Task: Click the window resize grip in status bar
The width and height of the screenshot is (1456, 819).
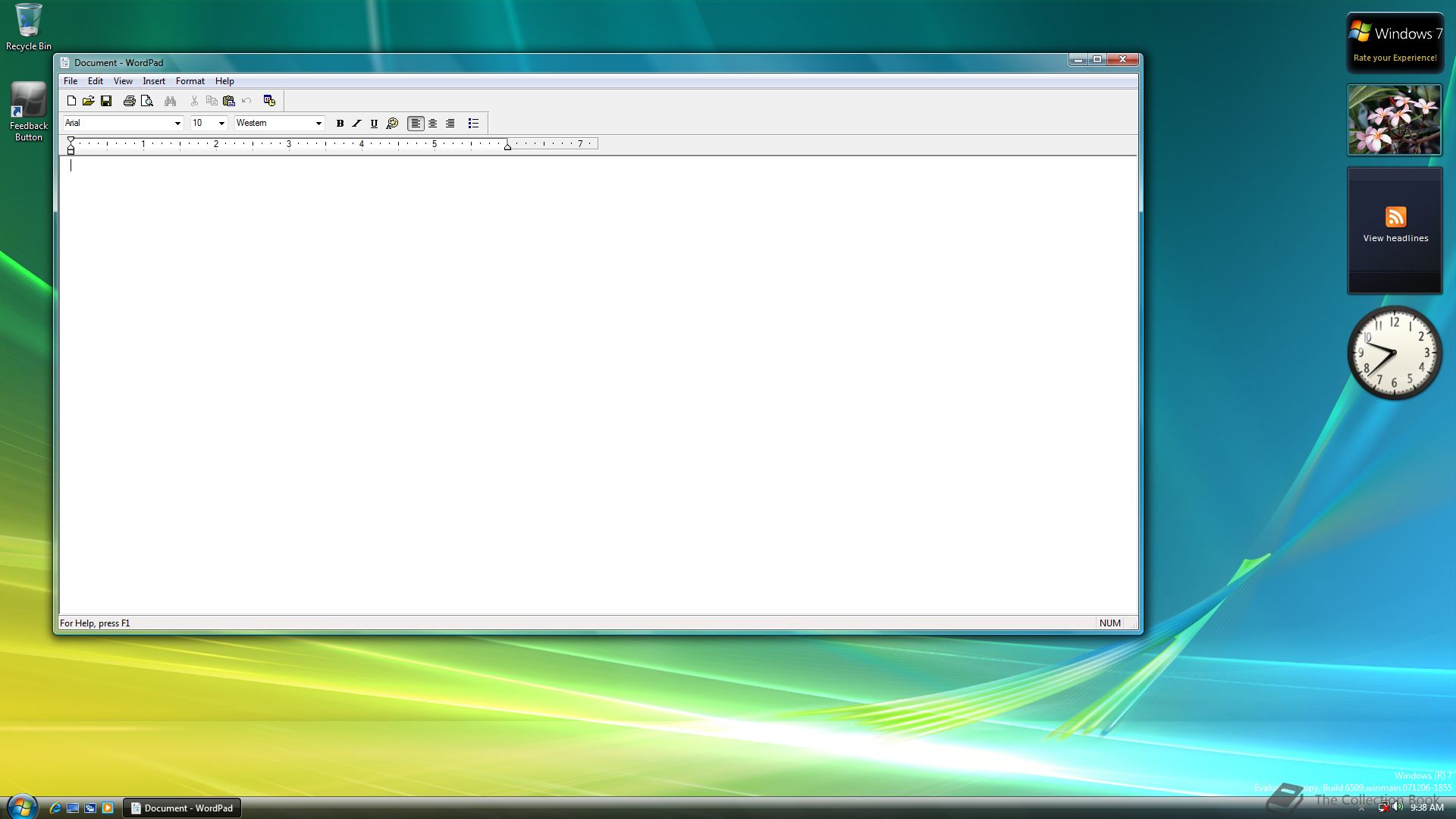Action: tap(1134, 624)
